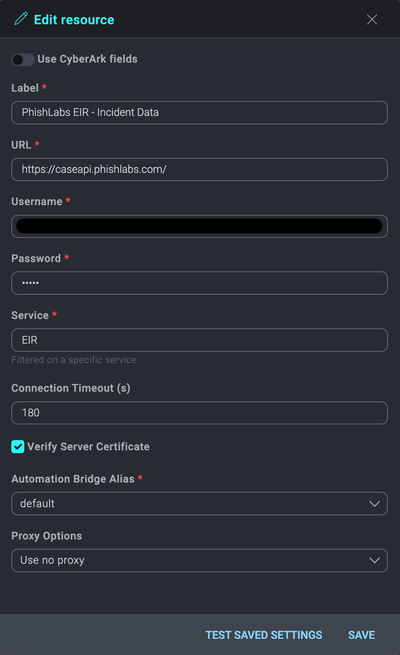The height and width of the screenshot is (655, 400).
Task: Open the Automation Bridge Alias dropdown
Action: click(x=199, y=503)
